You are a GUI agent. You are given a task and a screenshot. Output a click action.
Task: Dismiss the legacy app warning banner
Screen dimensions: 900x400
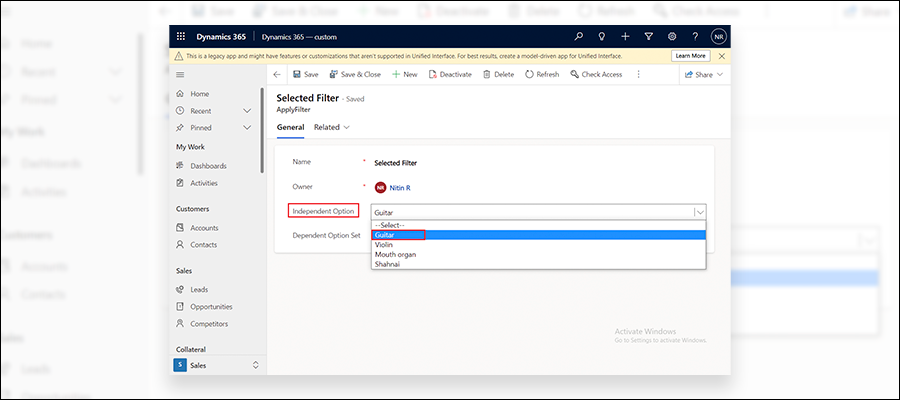click(x=721, y=56)
